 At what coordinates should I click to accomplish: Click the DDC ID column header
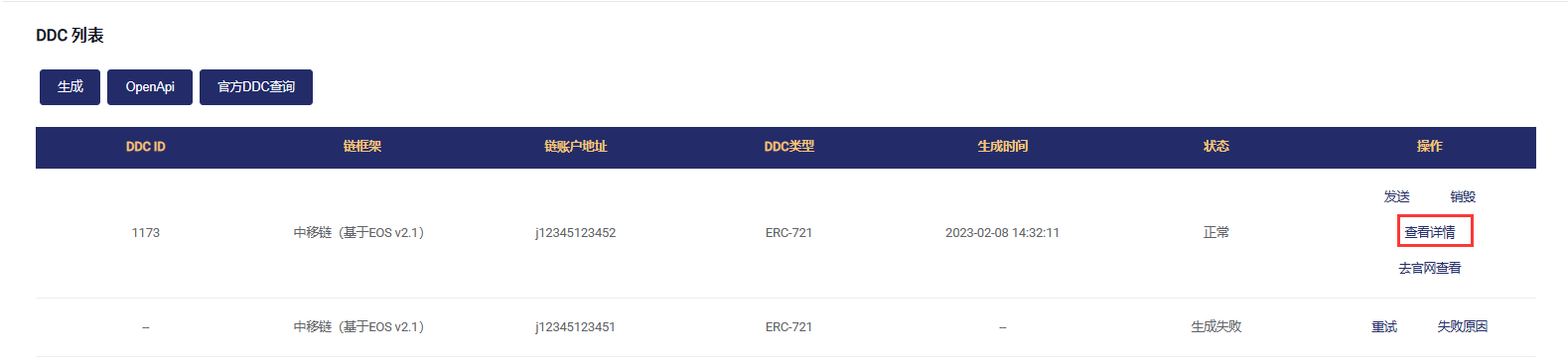point(145,147)
